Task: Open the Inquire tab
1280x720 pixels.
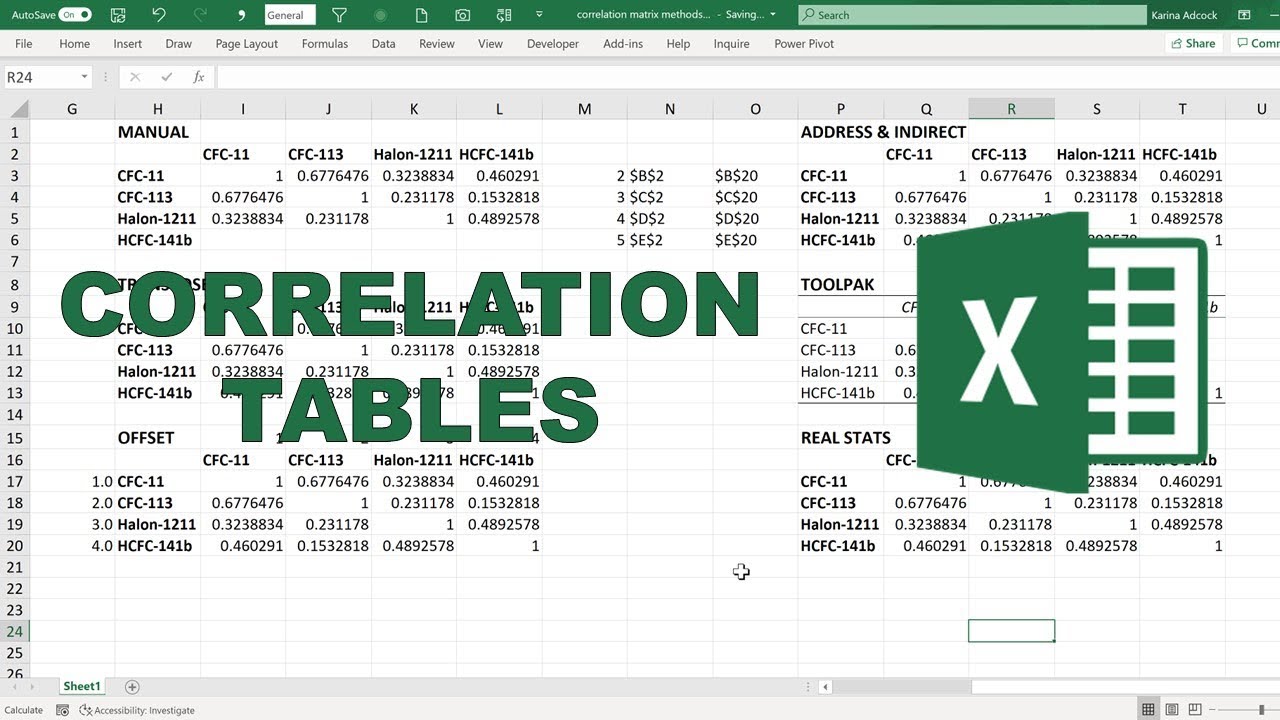Action: [732, 44]
